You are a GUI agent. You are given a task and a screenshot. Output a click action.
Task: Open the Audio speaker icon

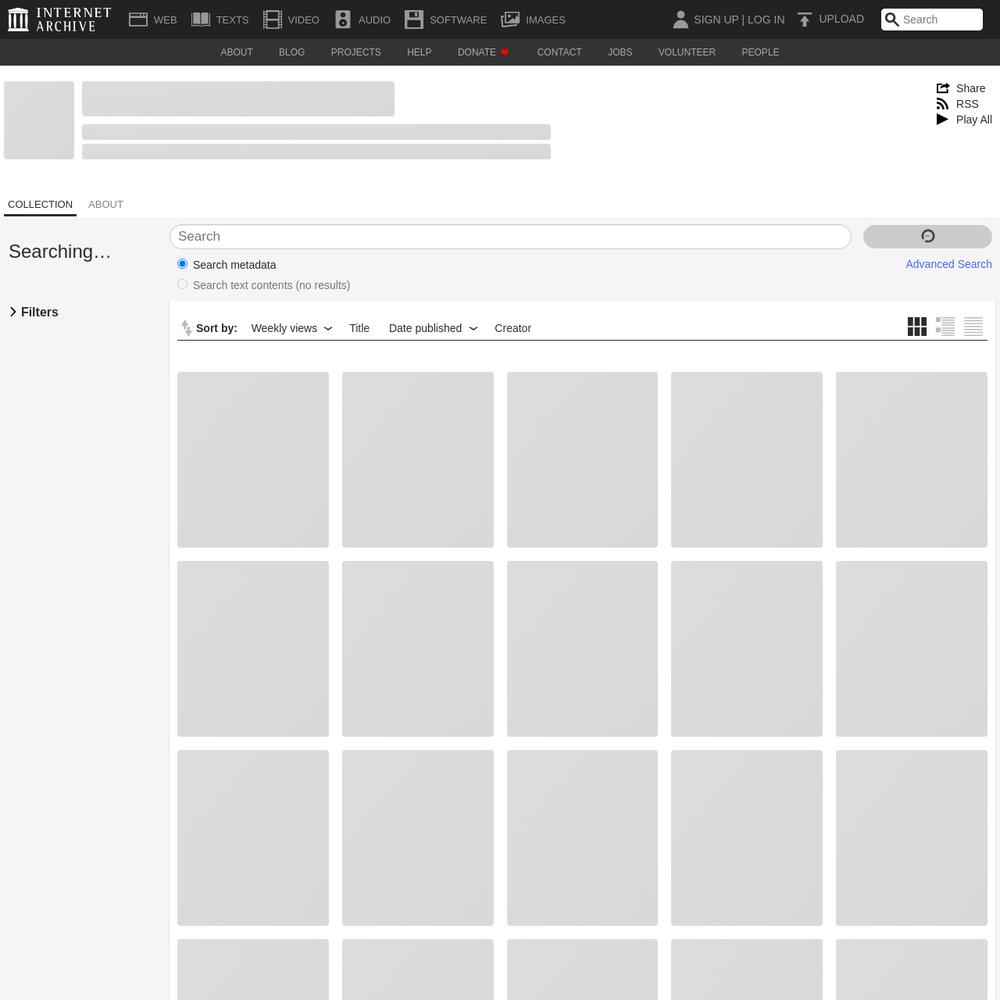(x=343, y=19)
